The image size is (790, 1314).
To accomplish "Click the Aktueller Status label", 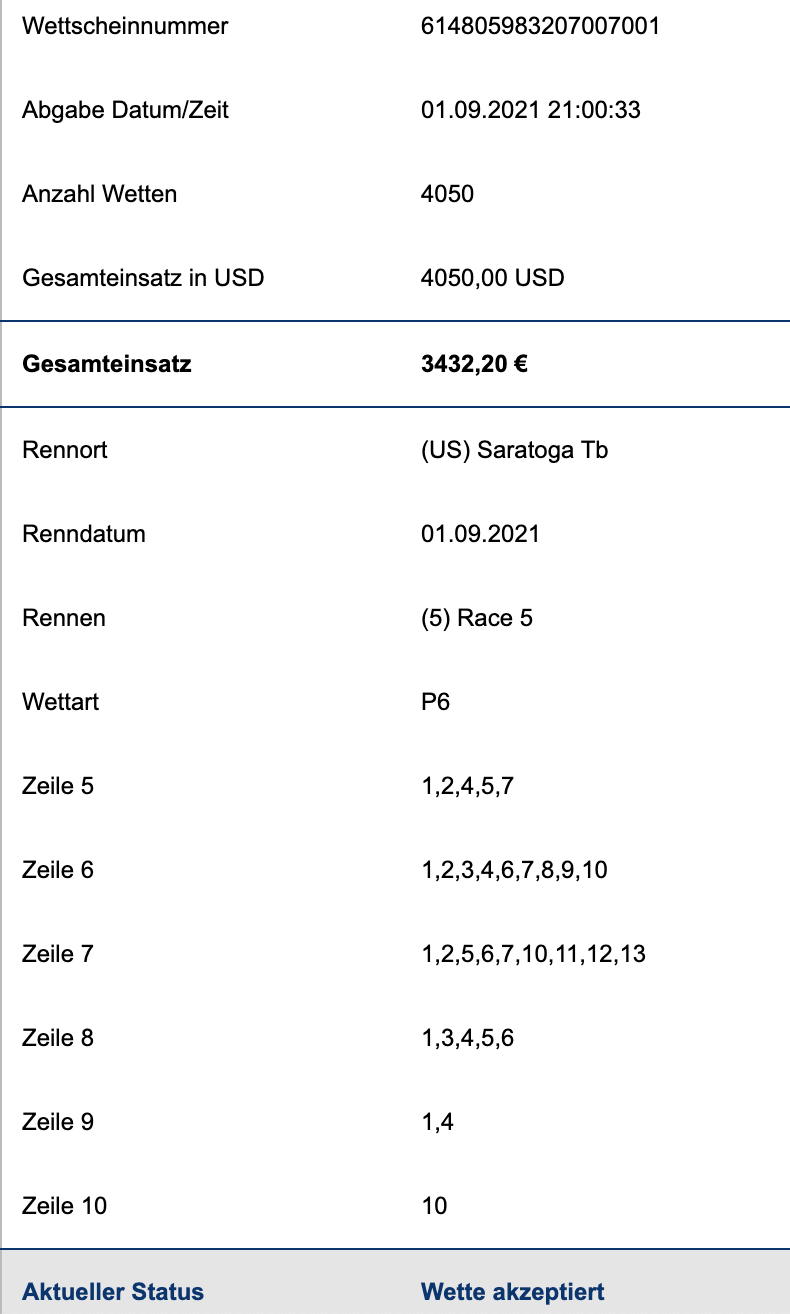I will click(113, 1292).
